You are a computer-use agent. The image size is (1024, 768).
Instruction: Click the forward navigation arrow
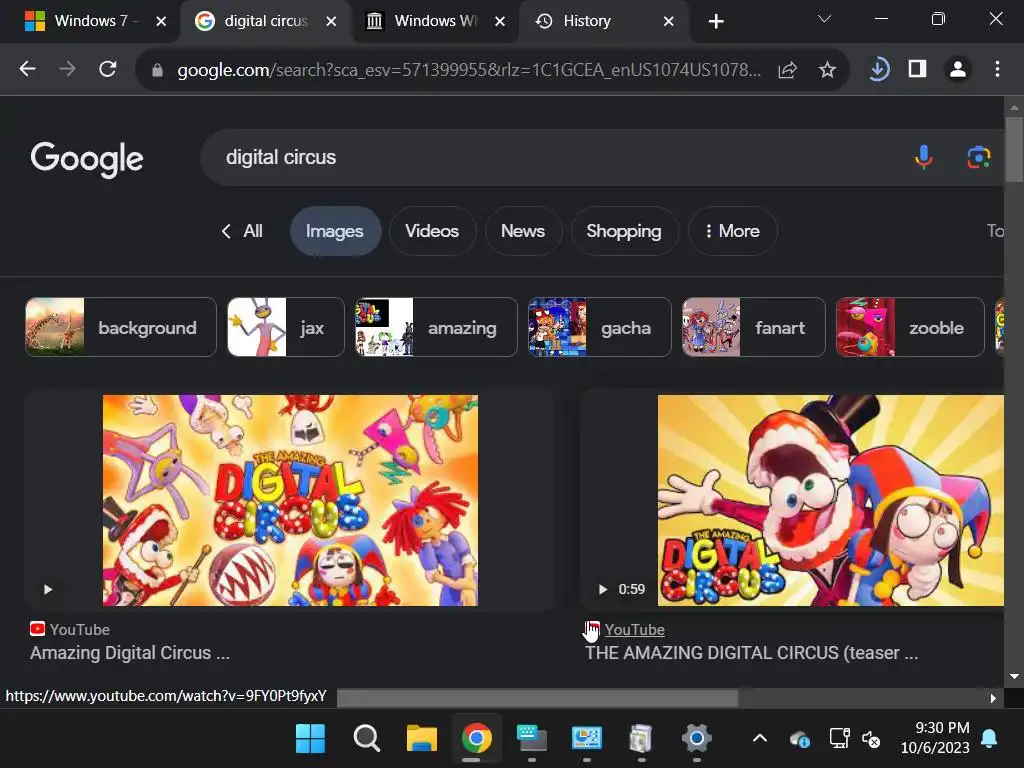click(67, 69)
